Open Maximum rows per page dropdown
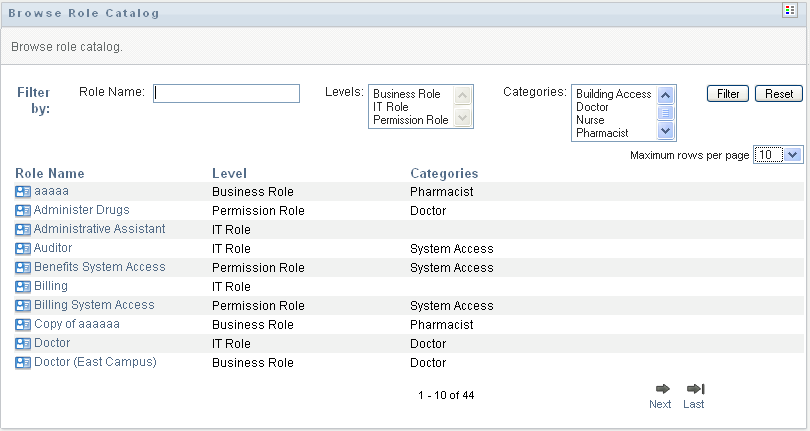This screenshot has height=431, width=810. click(778, 155)
